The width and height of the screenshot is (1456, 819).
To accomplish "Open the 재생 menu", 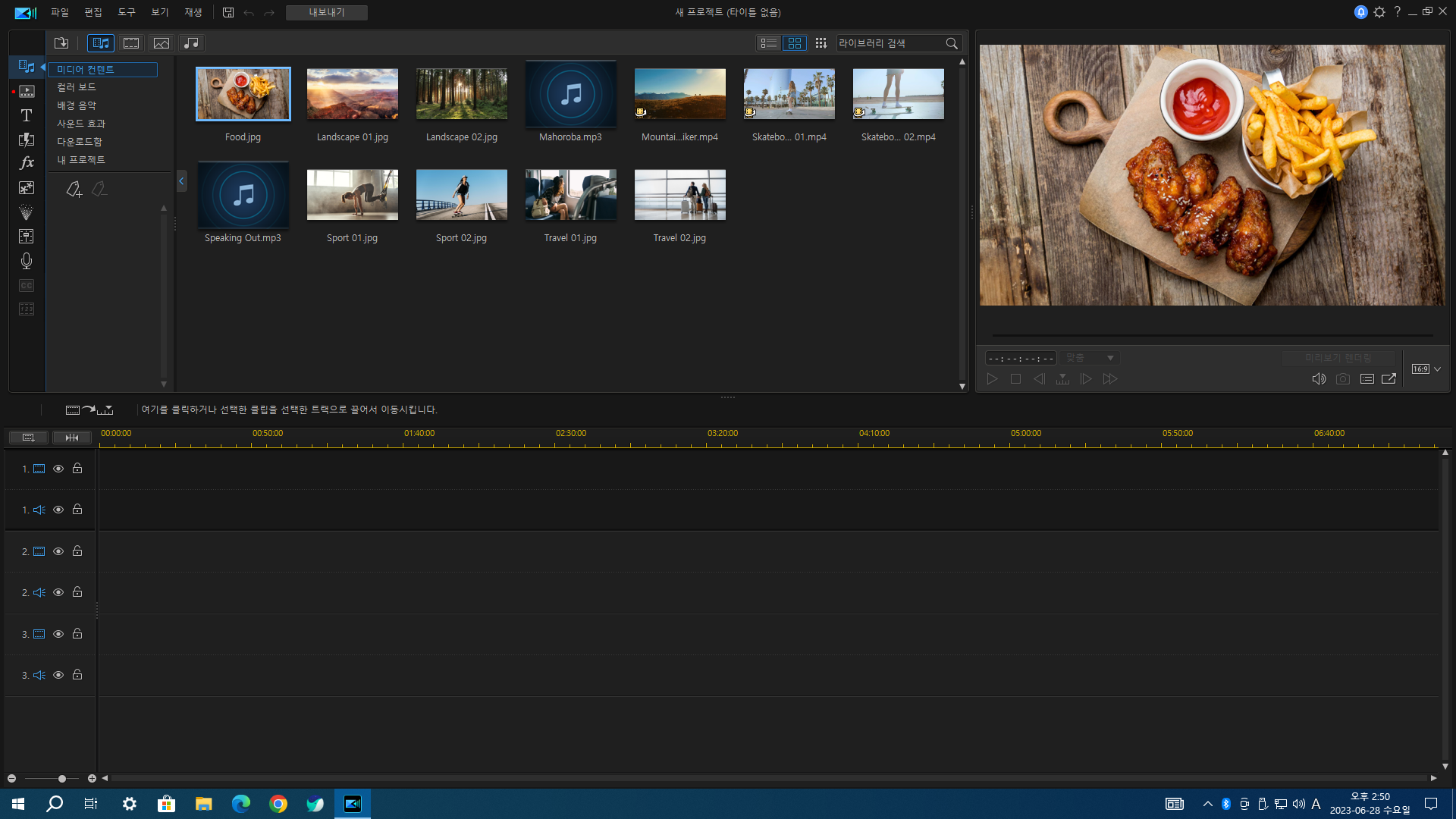I will click(193, 12).
